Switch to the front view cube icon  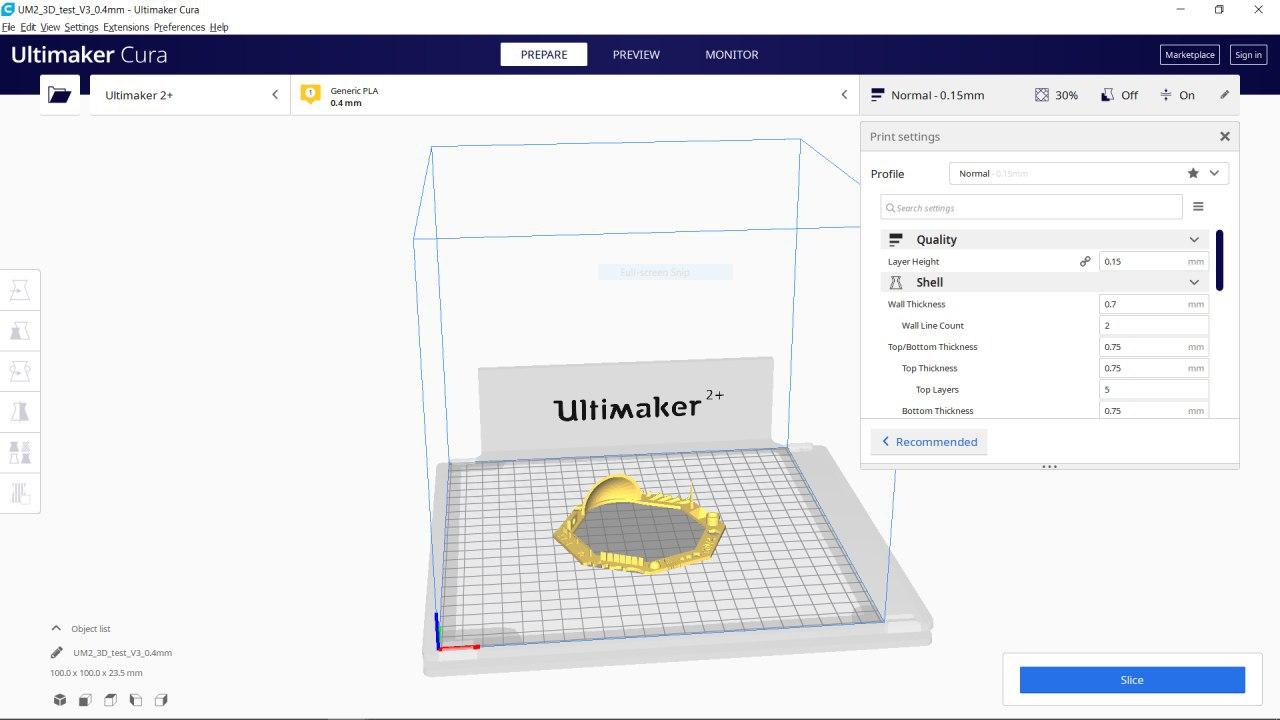click(x=85, y=700)
